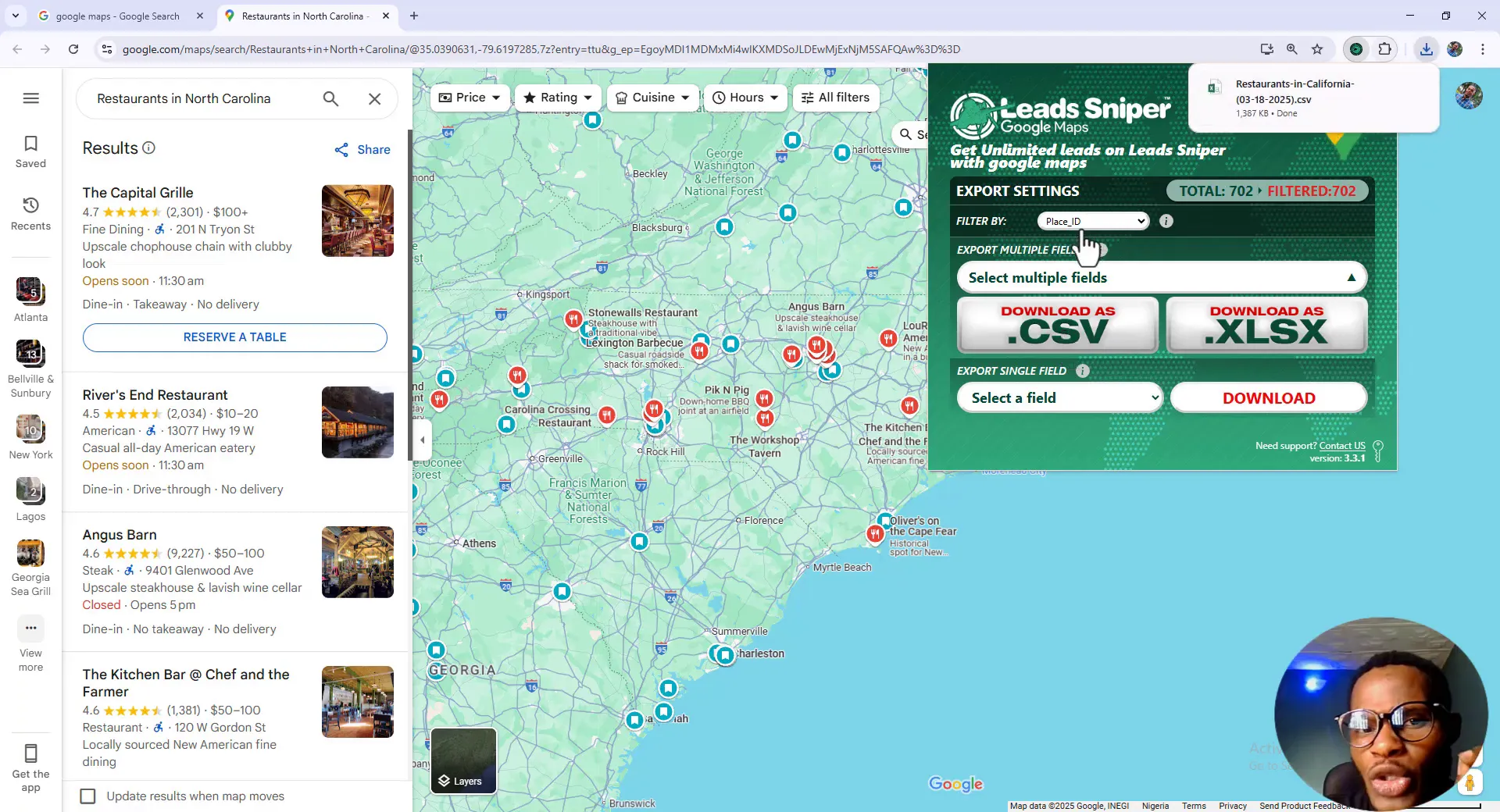The width and height of the screenshot is (1500, 812).
Task: Open The Capital Grille photo thumbnail
Action: pyautogui.click(x=358, y=221)
